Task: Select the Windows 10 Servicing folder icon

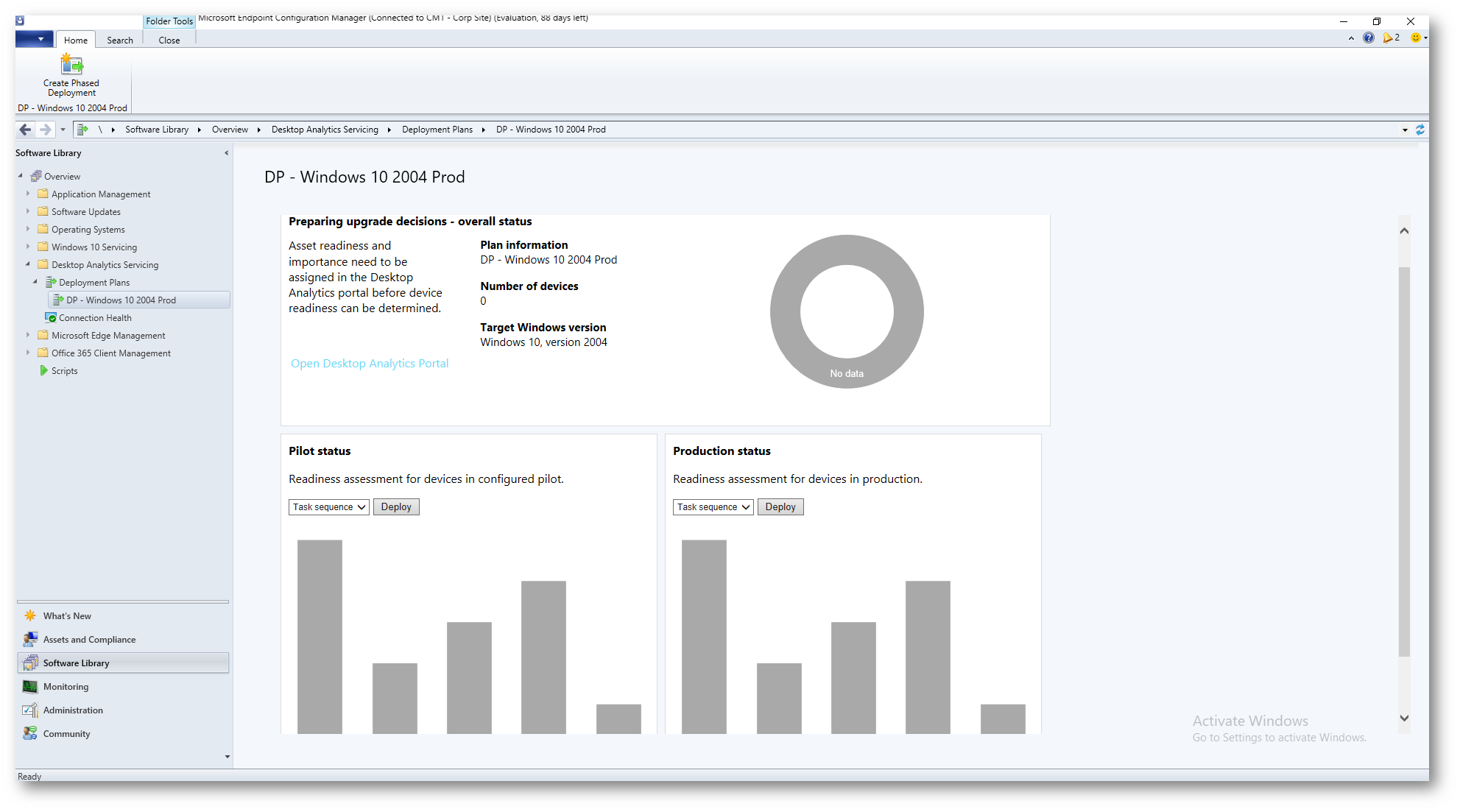Action: pyautogui.click(x=43, y=247)
